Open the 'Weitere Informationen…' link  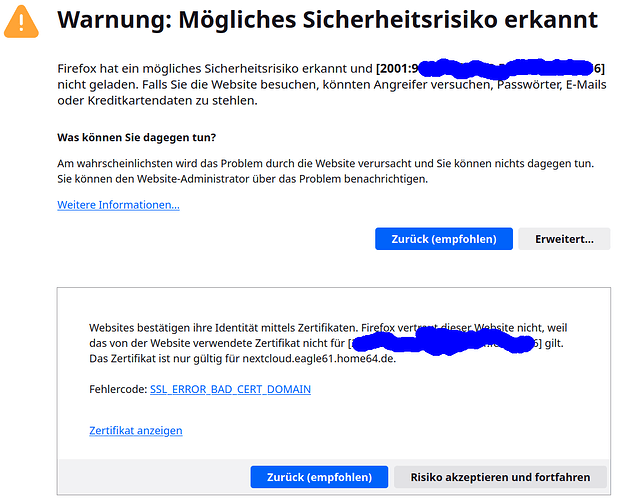(118, 205)
